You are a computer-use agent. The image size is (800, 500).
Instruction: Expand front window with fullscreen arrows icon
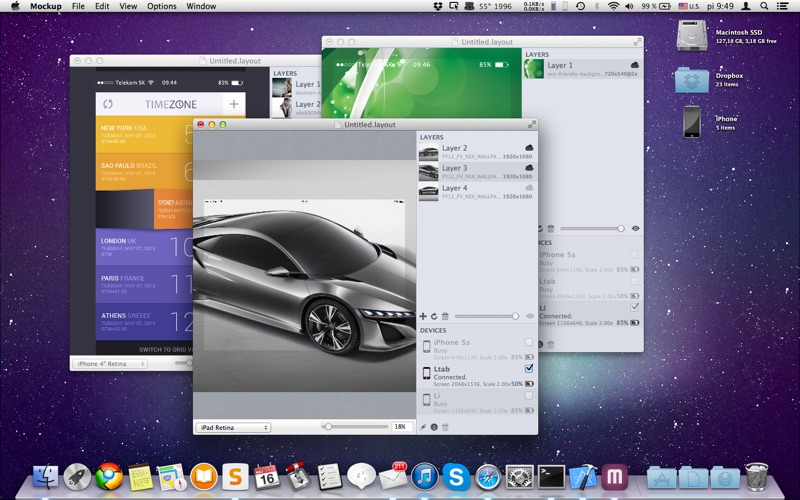(x=532, y=124)
